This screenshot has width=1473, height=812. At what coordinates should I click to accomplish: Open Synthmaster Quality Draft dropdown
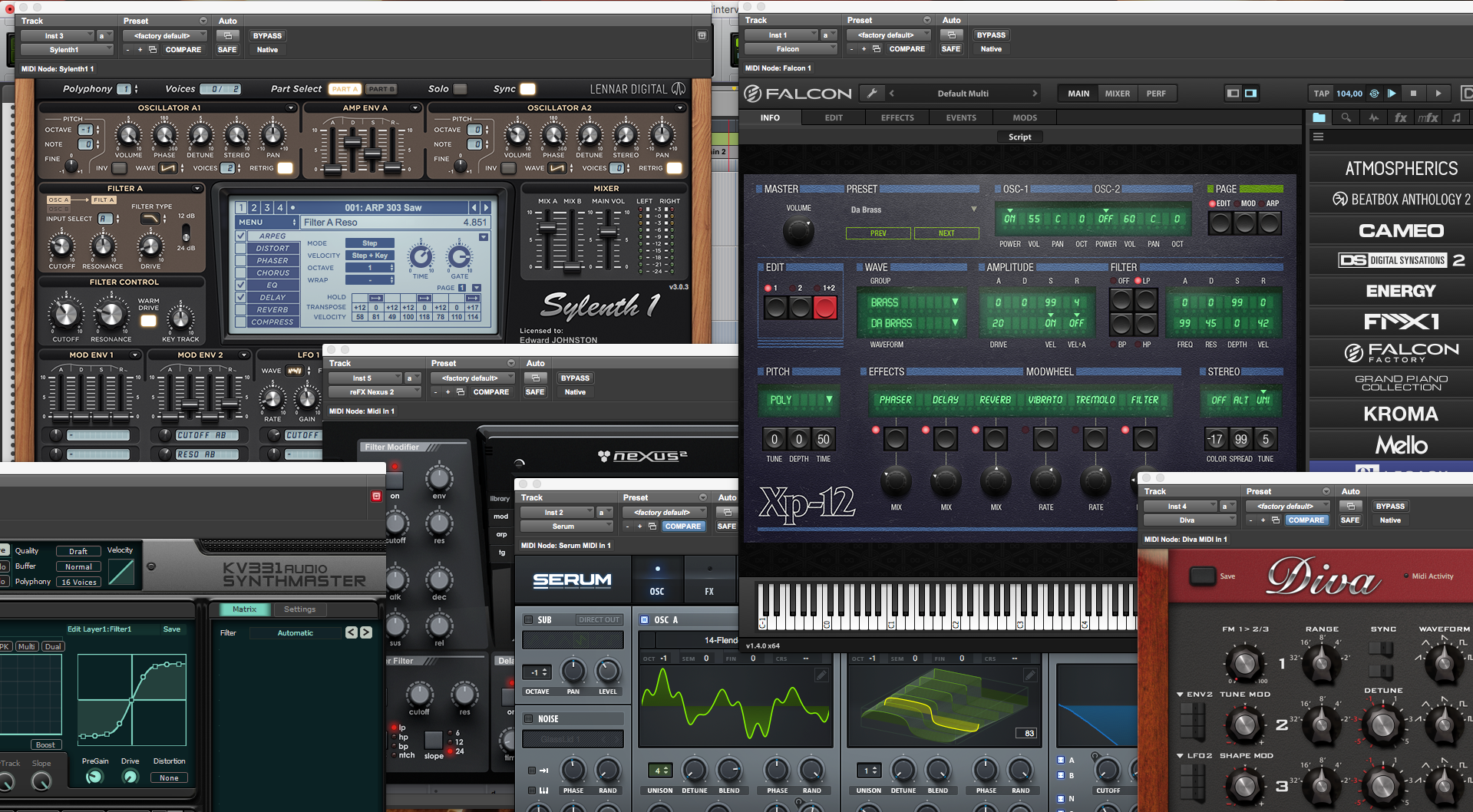click(x=78, y=551)
